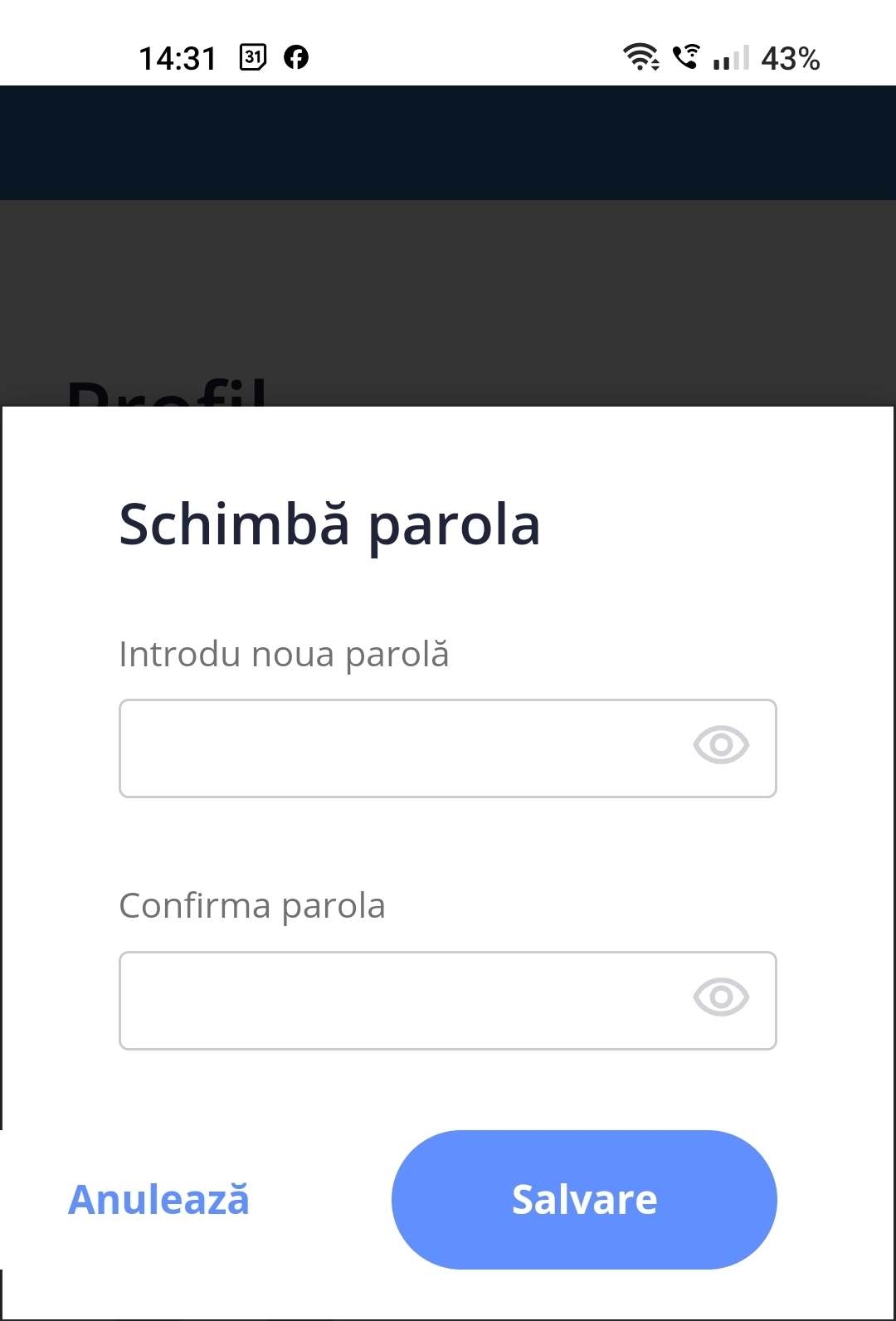Tap the 'Confirma parola' label

pyautogui.click(x=252, y=906)
